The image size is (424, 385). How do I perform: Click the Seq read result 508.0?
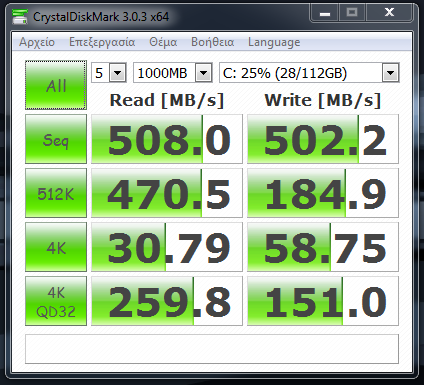[x=167, y=139]
